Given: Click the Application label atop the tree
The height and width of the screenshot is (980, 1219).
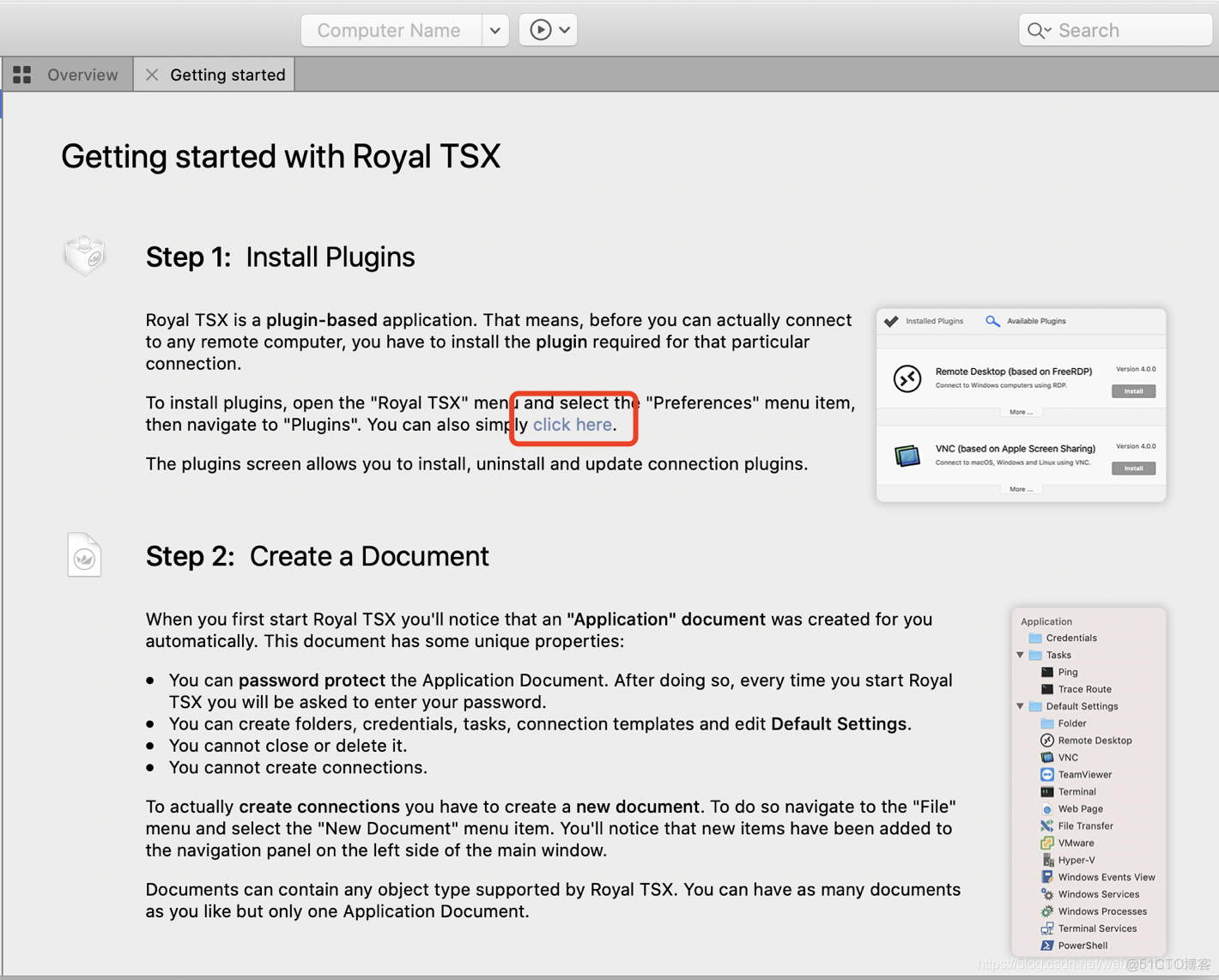Looking at the screenshot, I should [x=1046, y=621].
